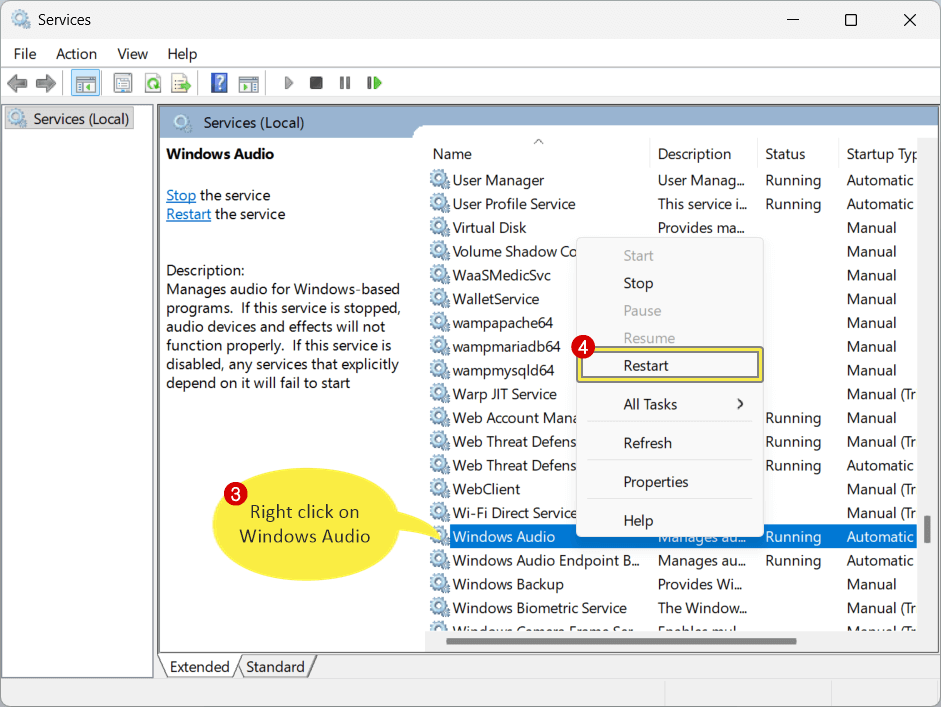941x707 pixels.
Task: Open the blue Help toolbar icon
Action: tap(219, 83)
